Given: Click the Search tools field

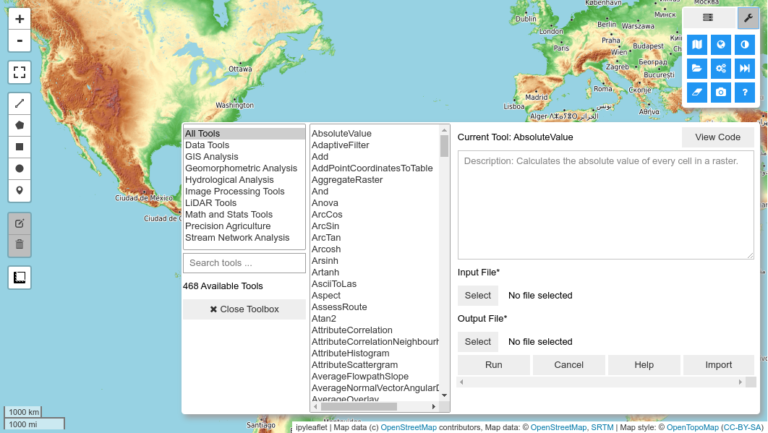Looking at the screenshot, I should pos(244,263).
